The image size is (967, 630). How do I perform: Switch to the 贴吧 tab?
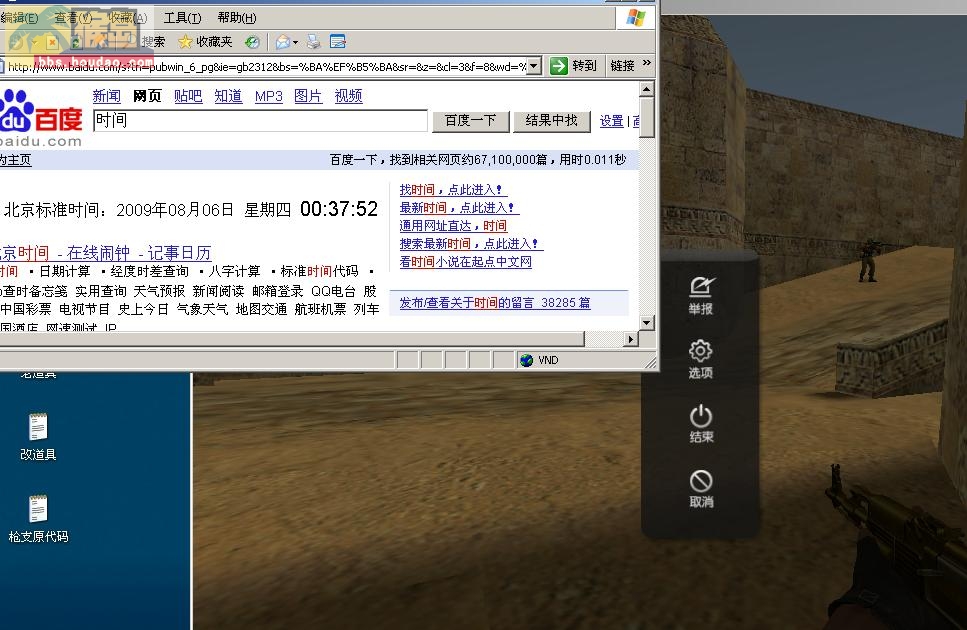click(187, 96)
